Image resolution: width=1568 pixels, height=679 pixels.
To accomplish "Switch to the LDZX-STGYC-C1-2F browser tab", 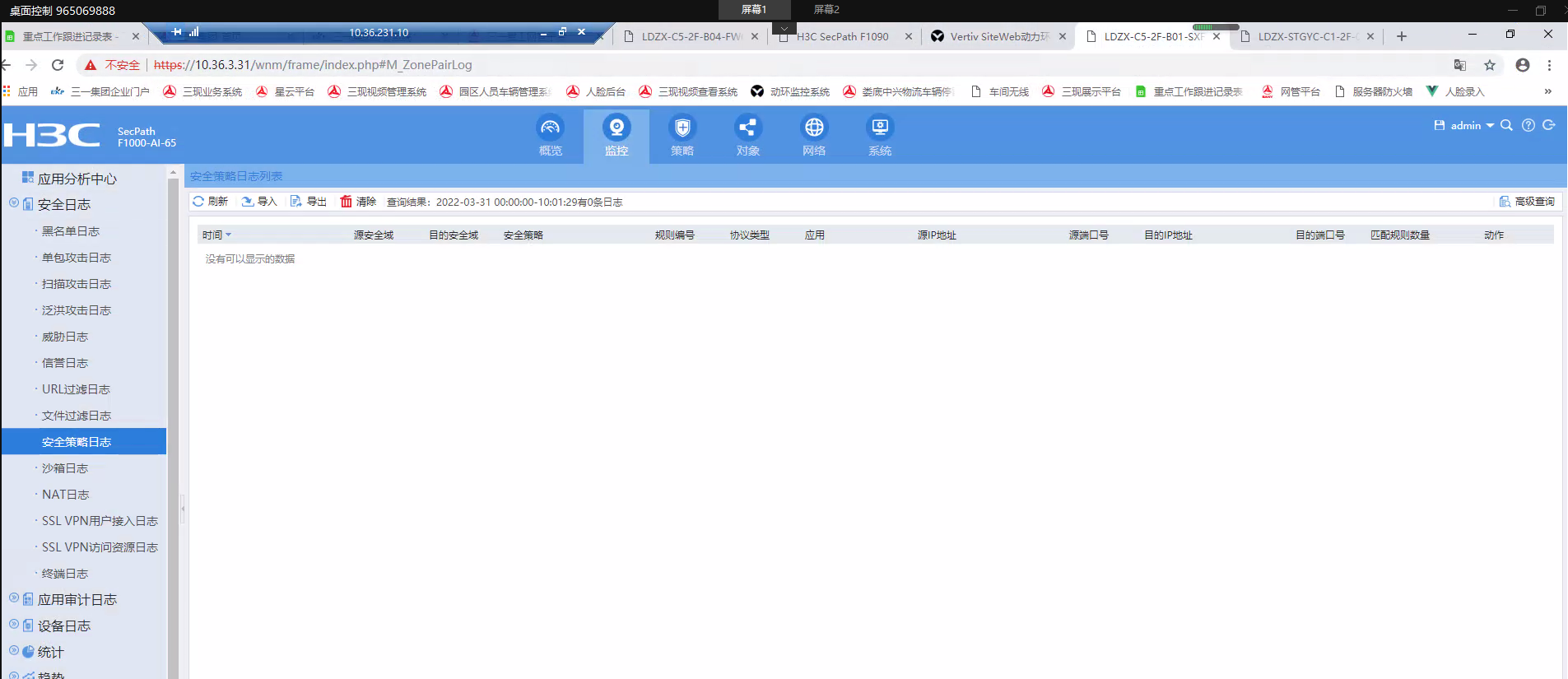I will click(x=1307, y=36).
